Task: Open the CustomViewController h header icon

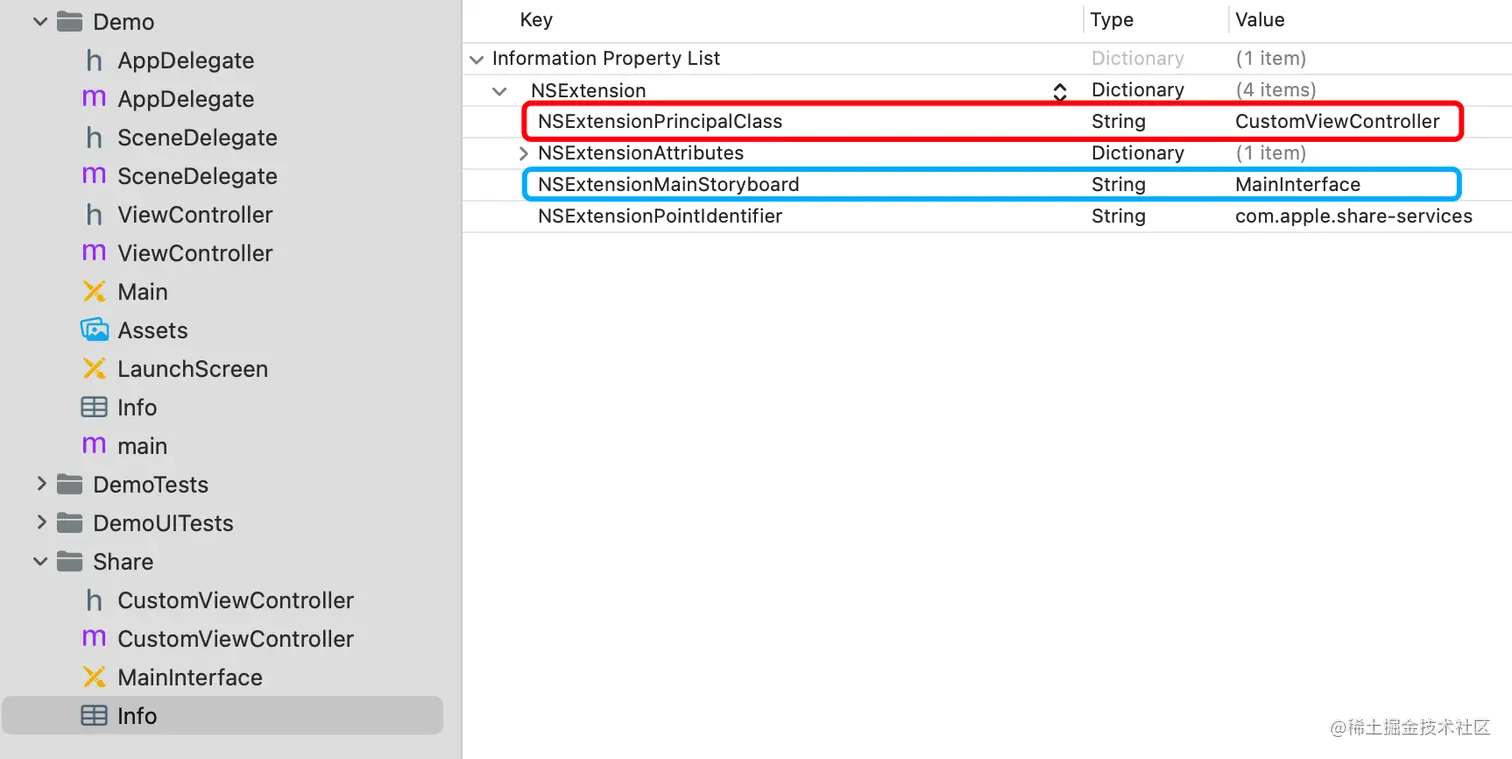Action: pyautogui.click(x=94, y=601)
